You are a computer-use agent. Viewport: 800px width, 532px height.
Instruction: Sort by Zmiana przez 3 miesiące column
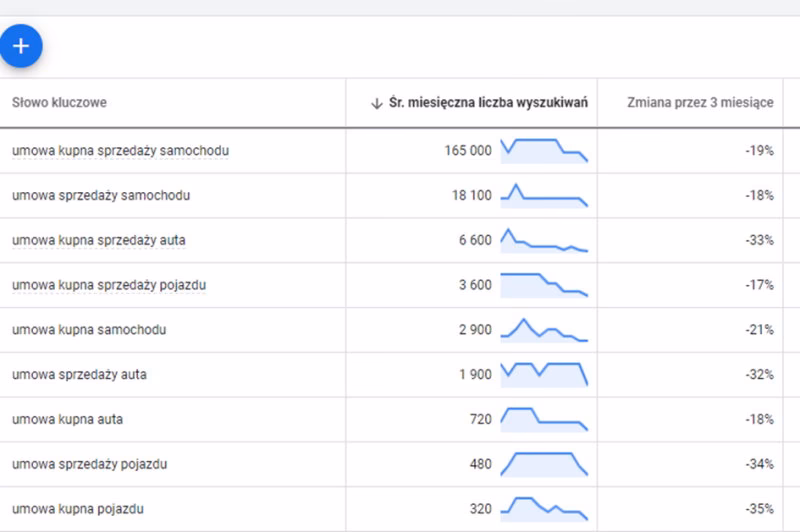(x=700, y=103)
